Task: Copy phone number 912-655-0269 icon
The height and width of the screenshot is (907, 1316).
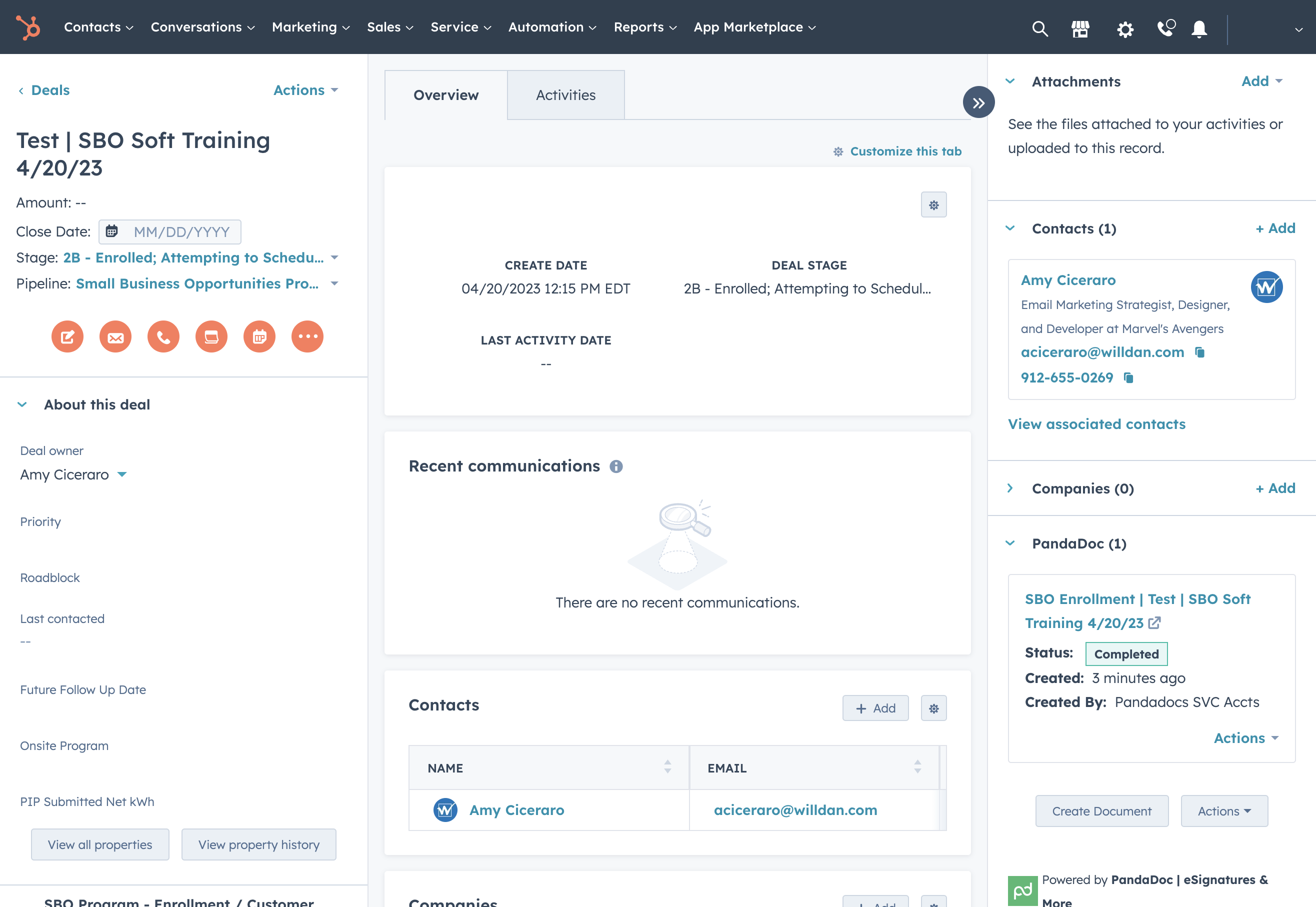Action: (x=1128, y=378)
